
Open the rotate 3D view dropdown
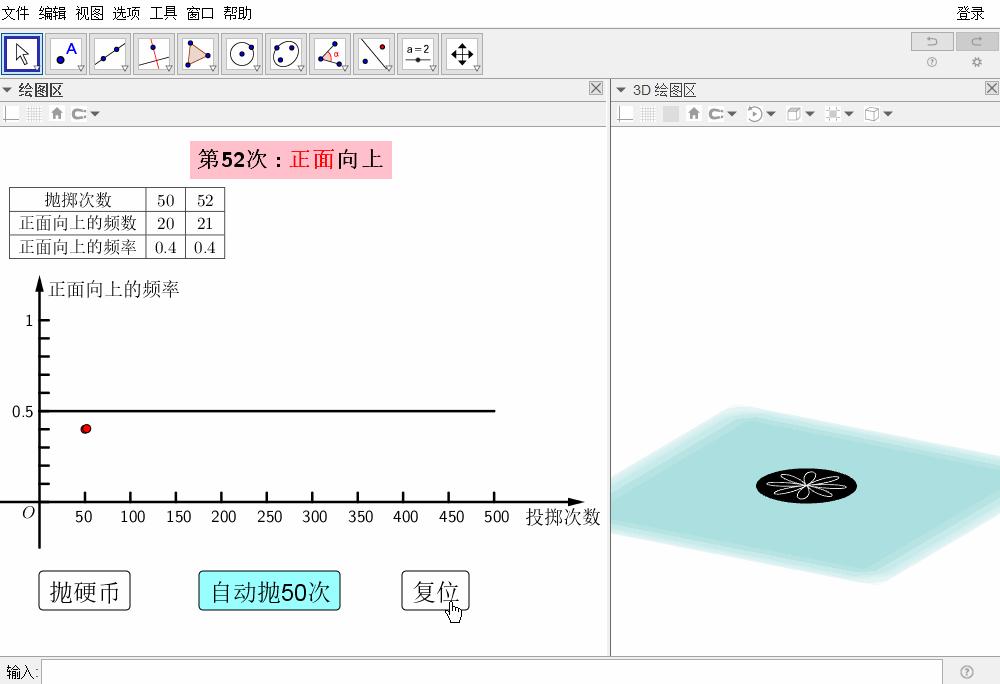coord(771,113)
